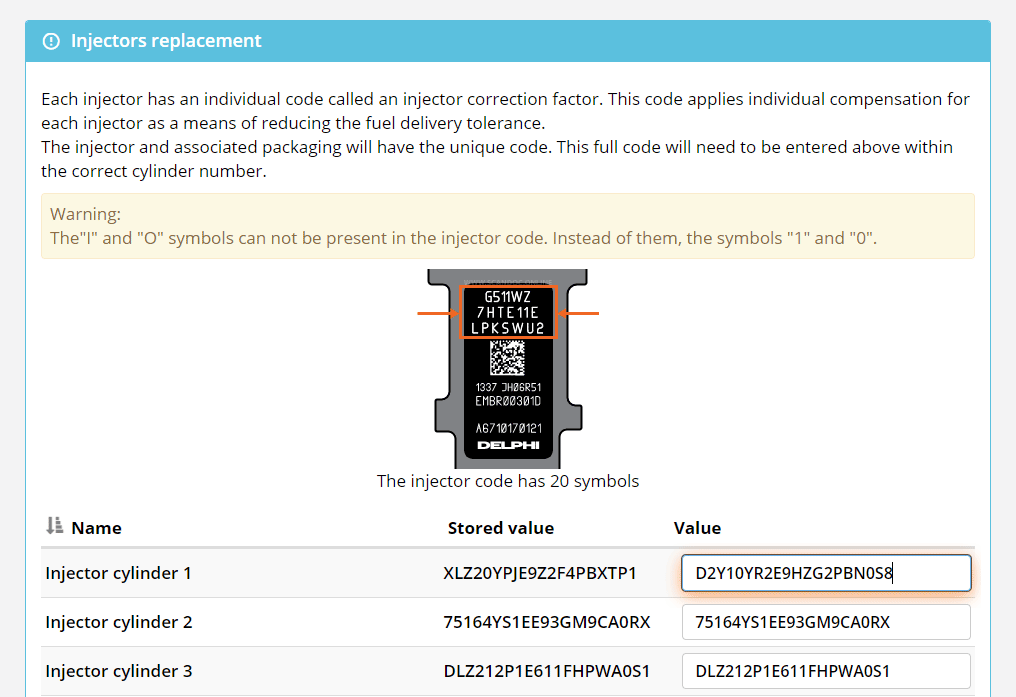The height and width of the screenshot is (697, 1016).
Task: Click the yellow Warning message box
Action: (507, 226)
